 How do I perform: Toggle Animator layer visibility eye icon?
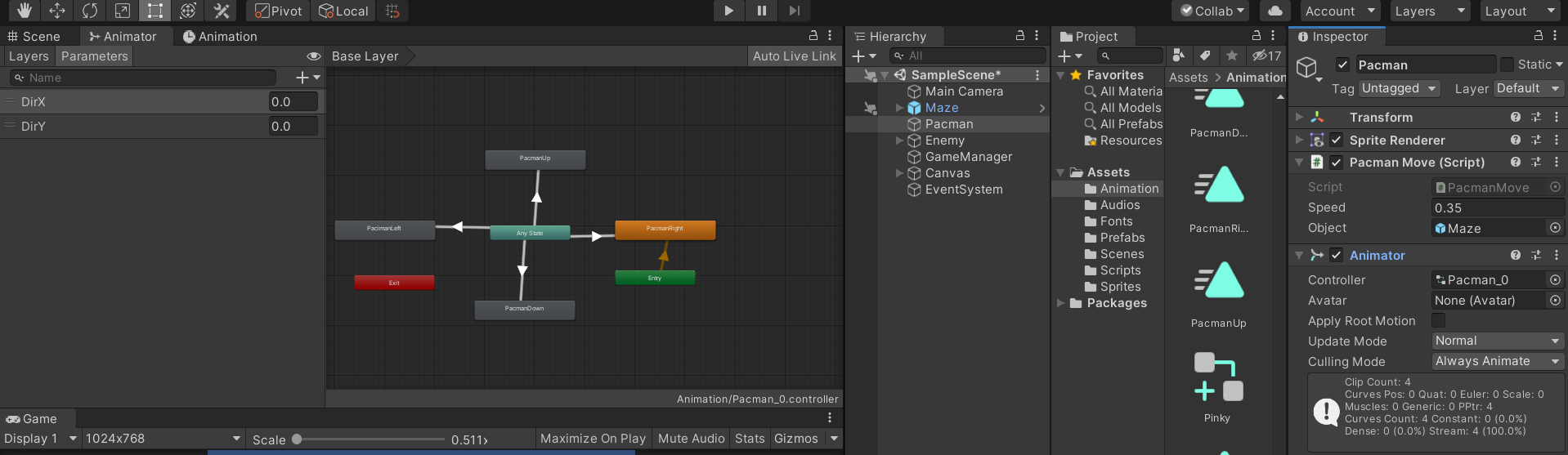click(x=313, y=56)
